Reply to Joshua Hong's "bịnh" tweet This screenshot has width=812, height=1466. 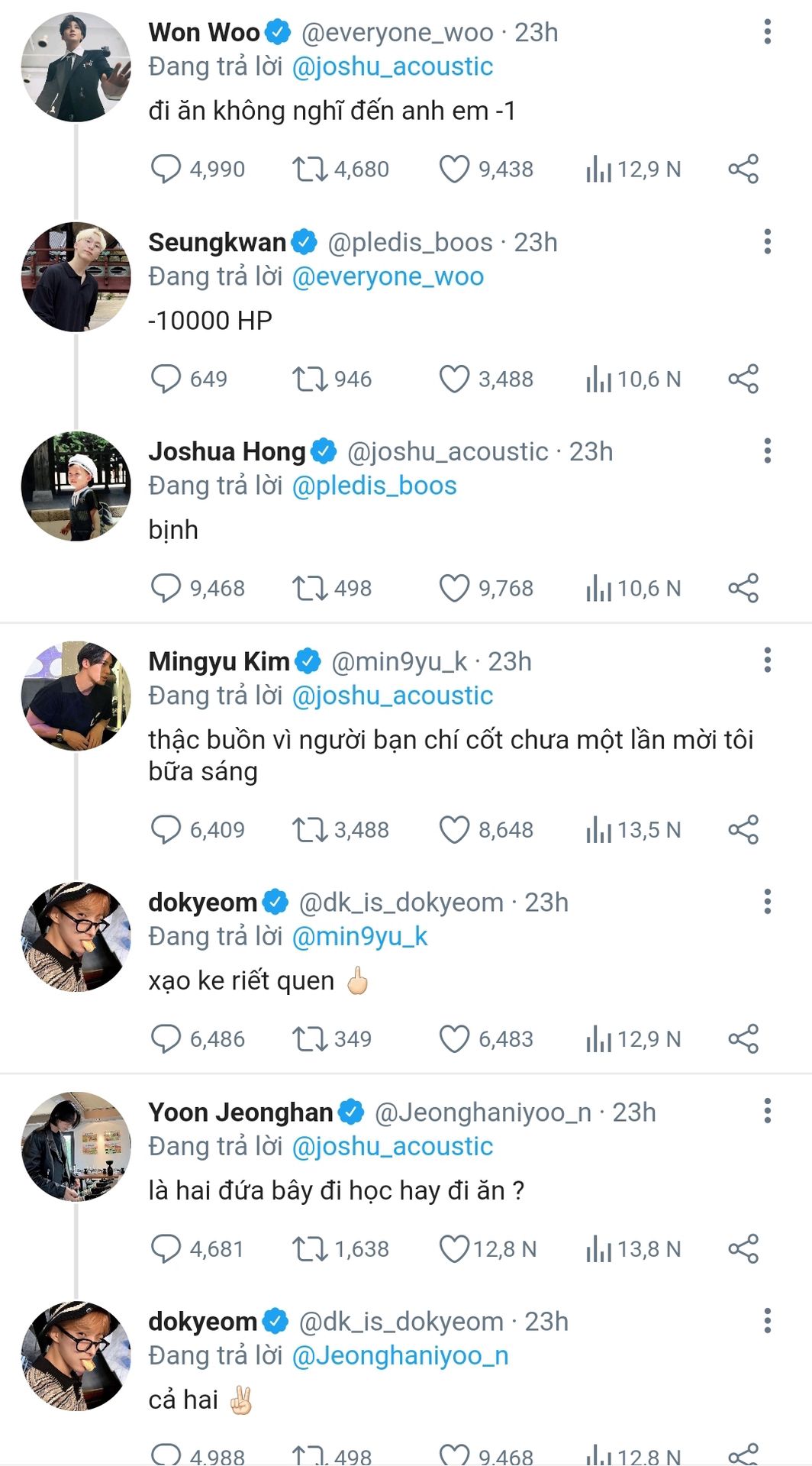coord(166,588)
